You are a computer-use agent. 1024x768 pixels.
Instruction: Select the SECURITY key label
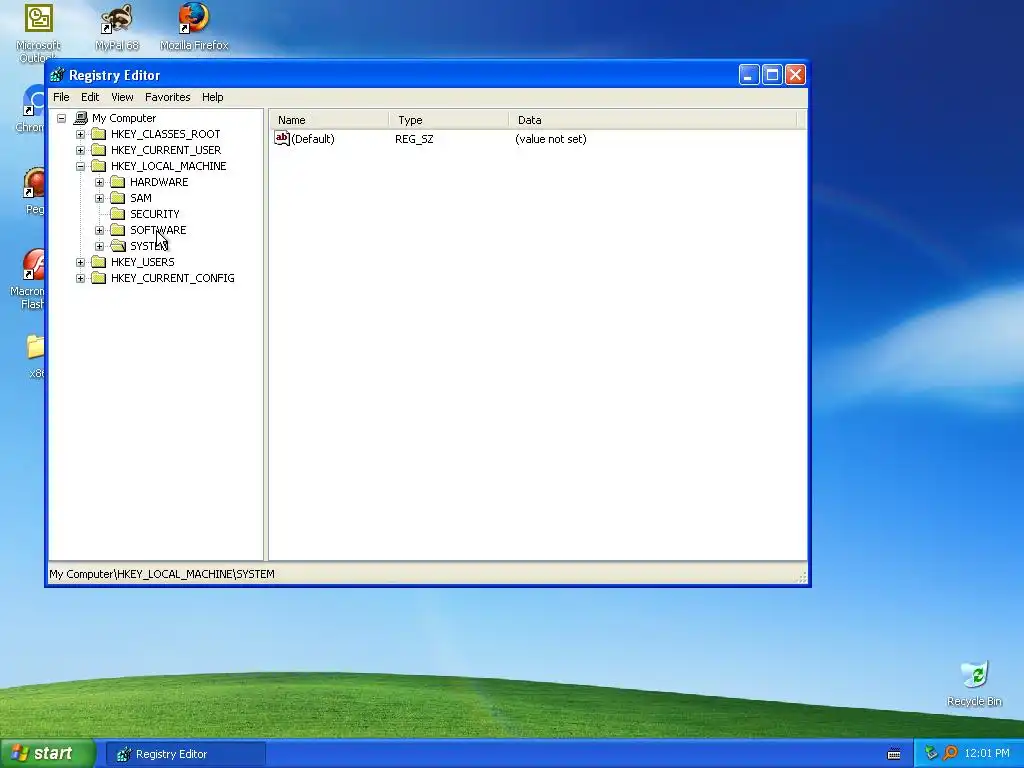(154, 214)
